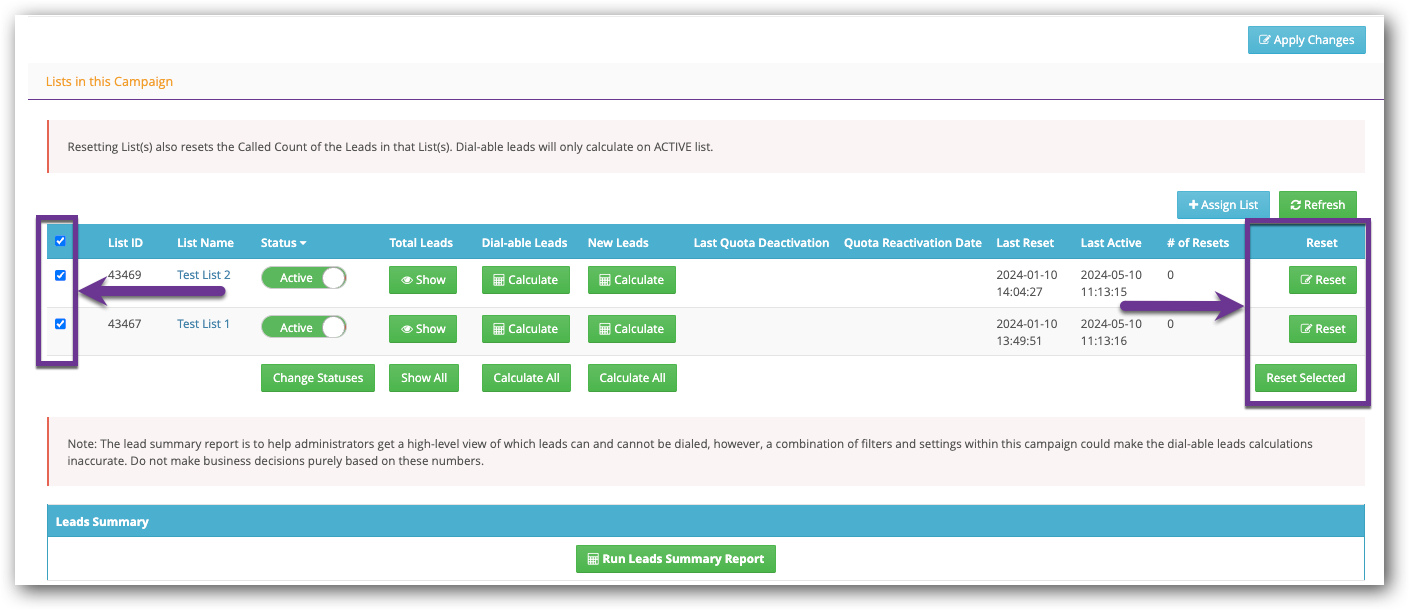The width and height of the screenshot is (1409, 610).
Task: Click Show for Test List 2
Action: [x=423, y=280]
